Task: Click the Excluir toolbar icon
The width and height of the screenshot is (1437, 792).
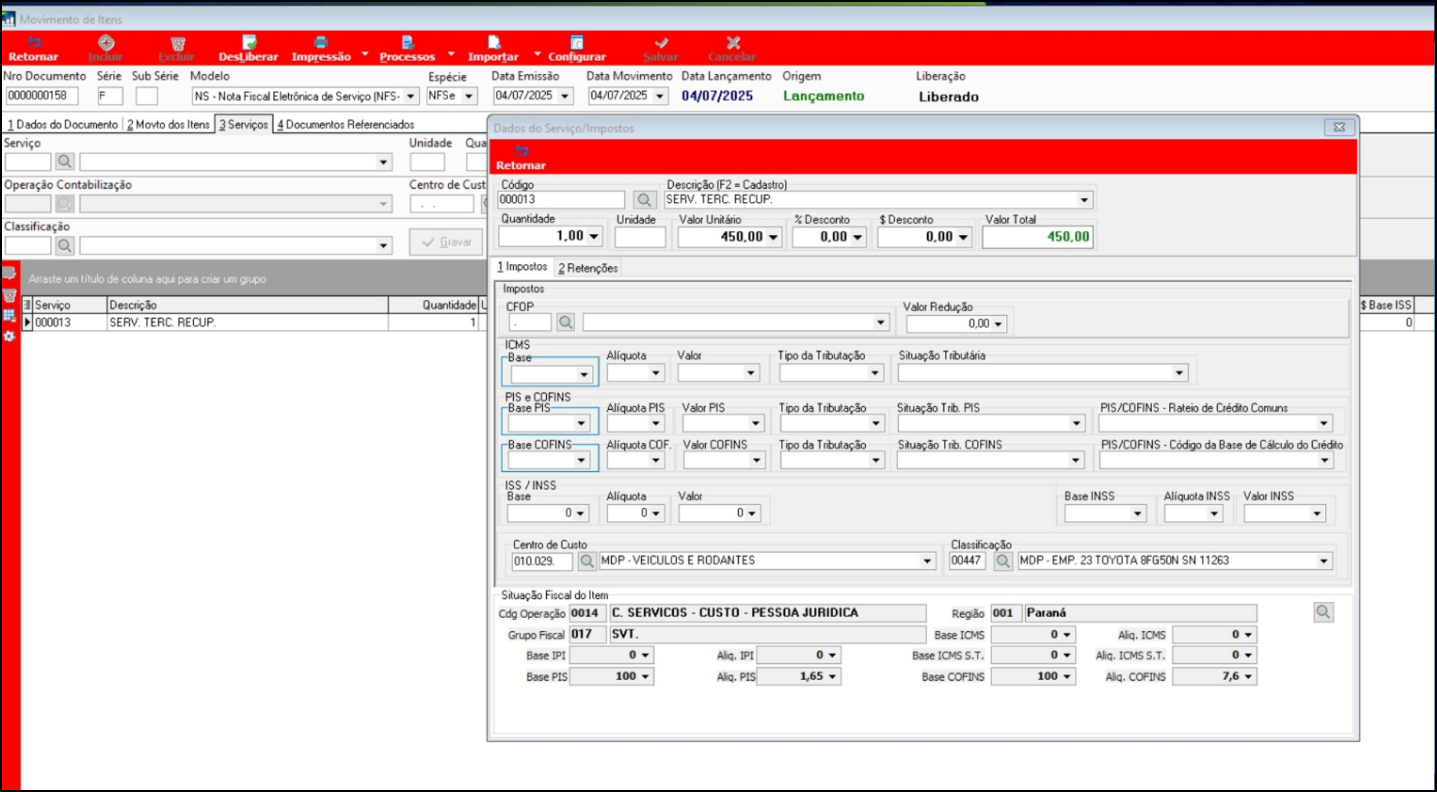Action: point(177,49)
